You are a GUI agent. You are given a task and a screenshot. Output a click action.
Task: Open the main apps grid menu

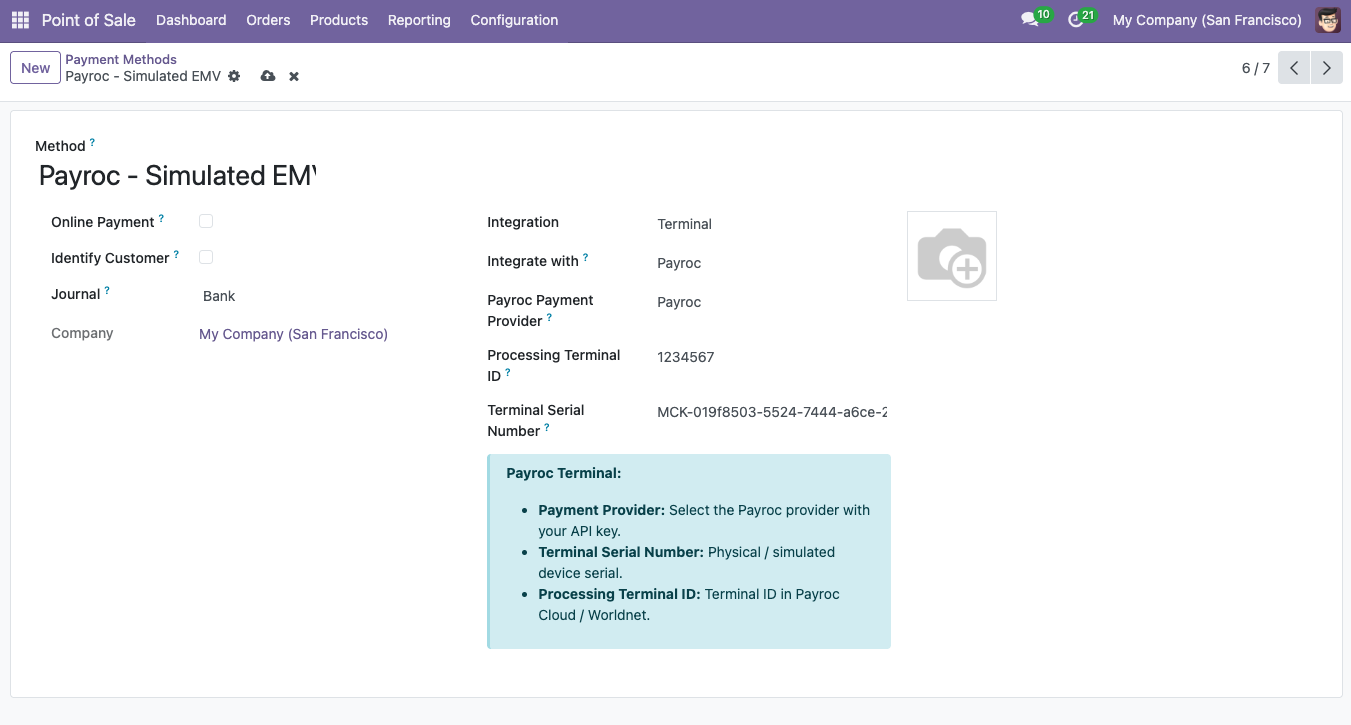(x=20, y=20)
